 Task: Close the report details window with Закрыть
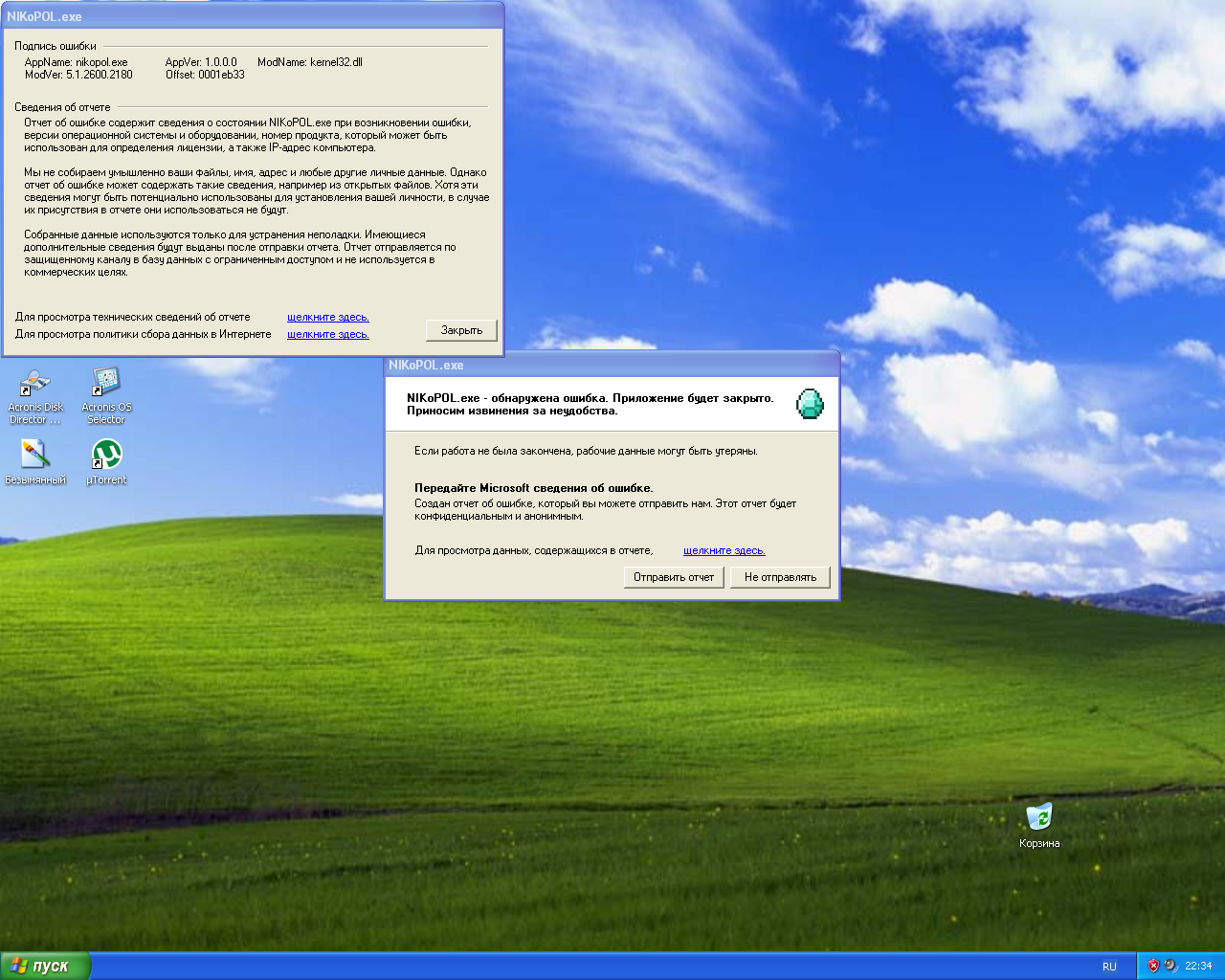click(461, 330)
